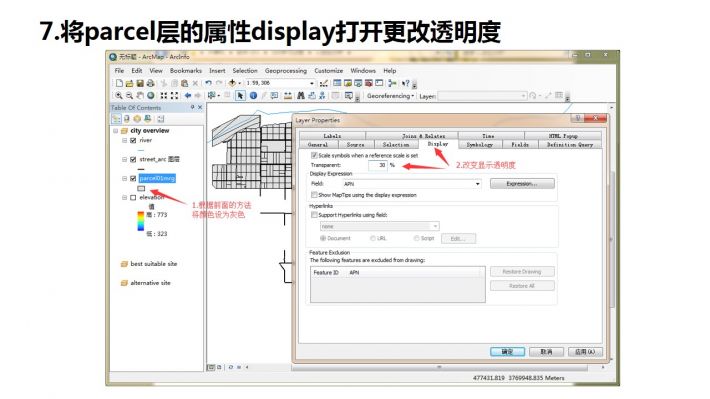Click the Expression... button
Viewport: 710px width, 399px height.
pyautogui.click(x=522, y=183)
